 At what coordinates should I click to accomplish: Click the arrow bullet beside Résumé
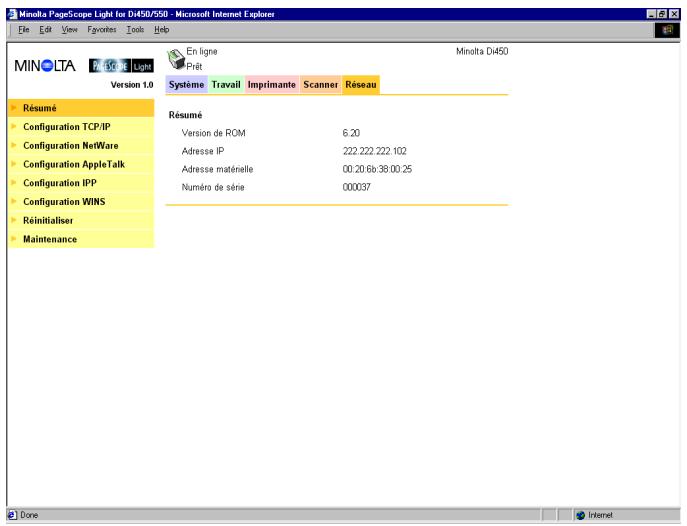click(14, 107)
